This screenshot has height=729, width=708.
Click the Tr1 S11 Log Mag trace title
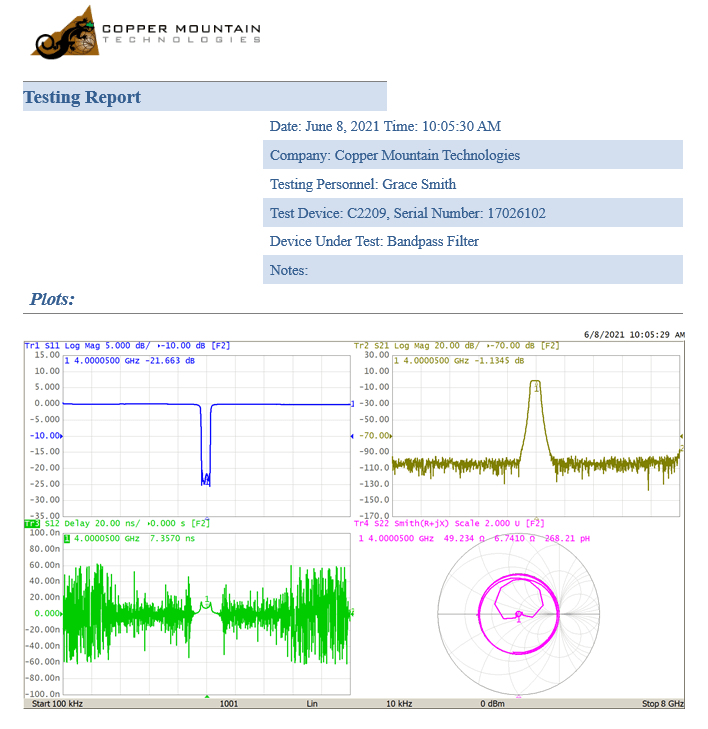127,346
